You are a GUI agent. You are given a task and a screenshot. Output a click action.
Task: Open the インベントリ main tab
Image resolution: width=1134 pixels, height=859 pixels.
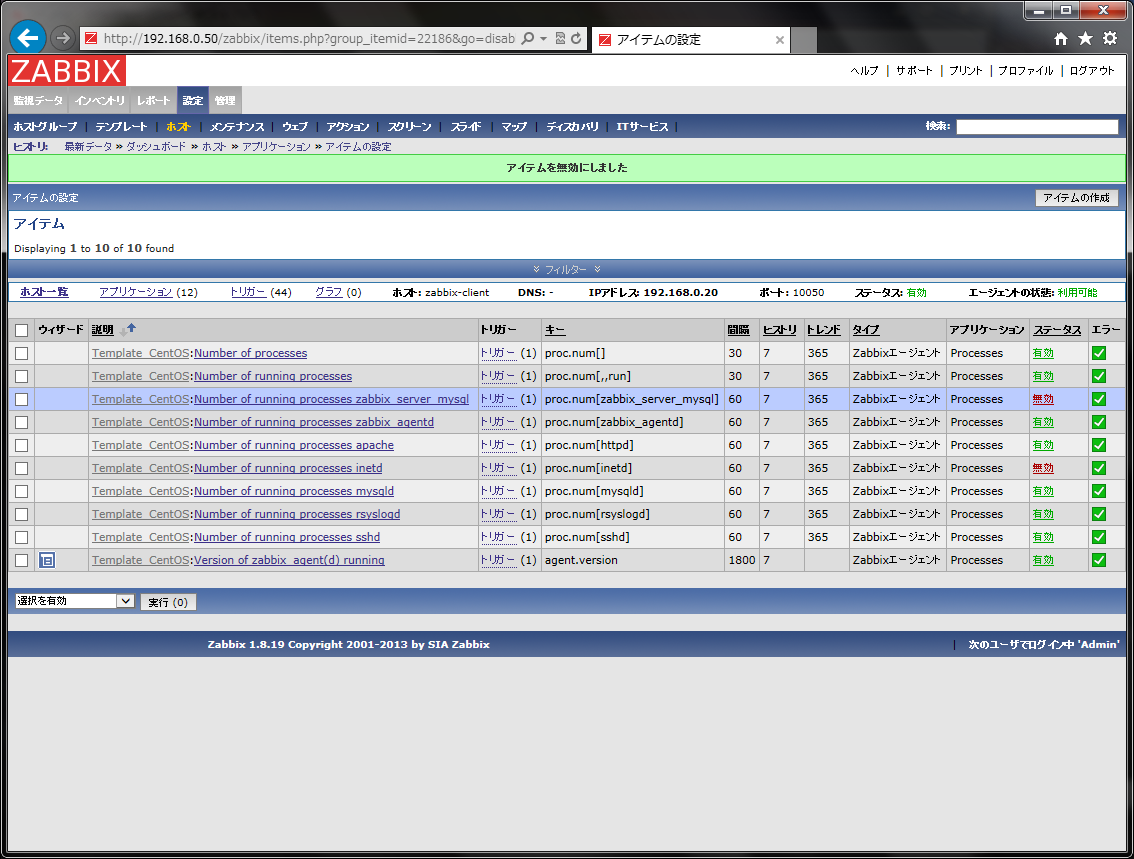pyautogui.click(x=100, y=101)
